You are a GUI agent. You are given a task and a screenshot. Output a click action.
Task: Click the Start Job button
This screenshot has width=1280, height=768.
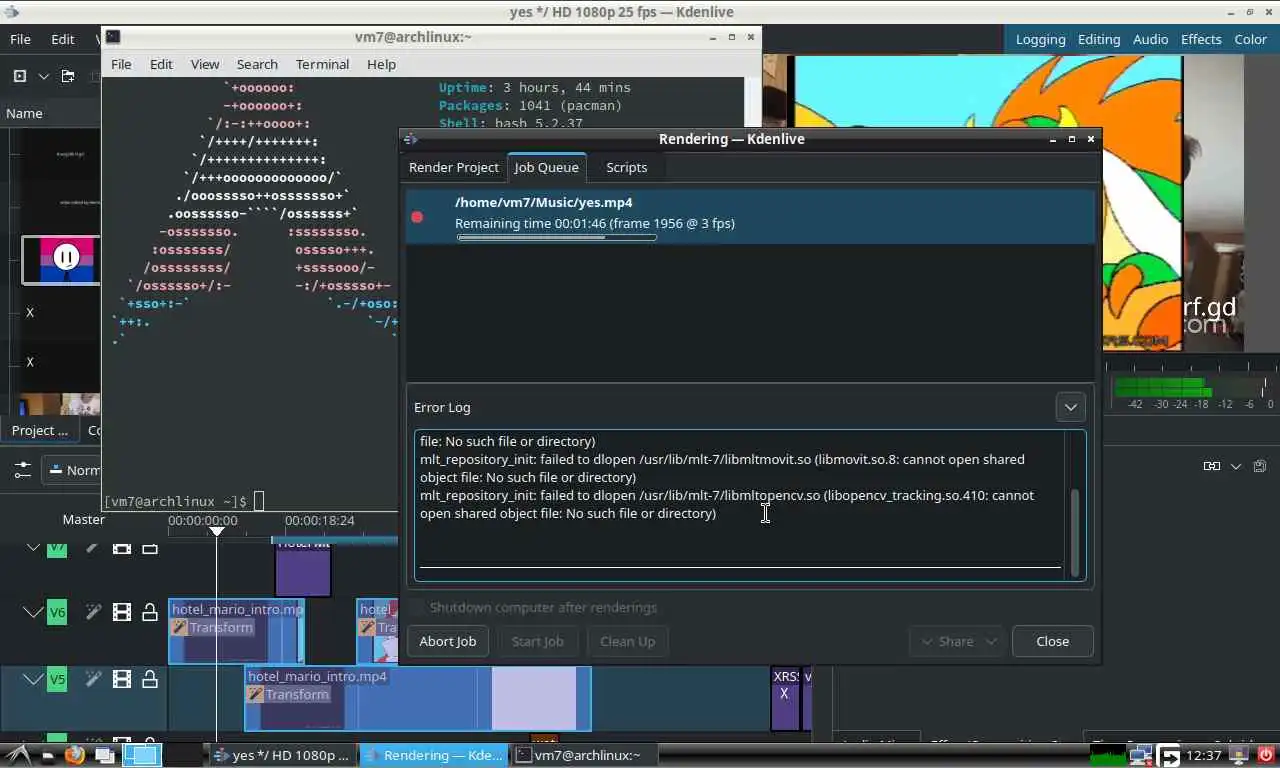point(537,641)
